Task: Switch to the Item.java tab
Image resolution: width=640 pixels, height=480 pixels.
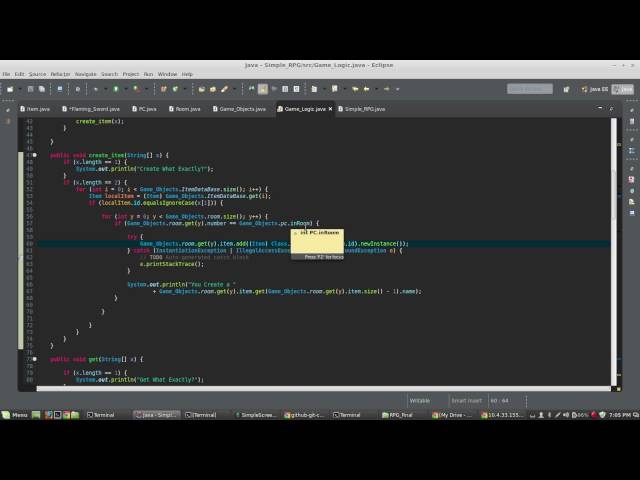Action: pos(35,109)
